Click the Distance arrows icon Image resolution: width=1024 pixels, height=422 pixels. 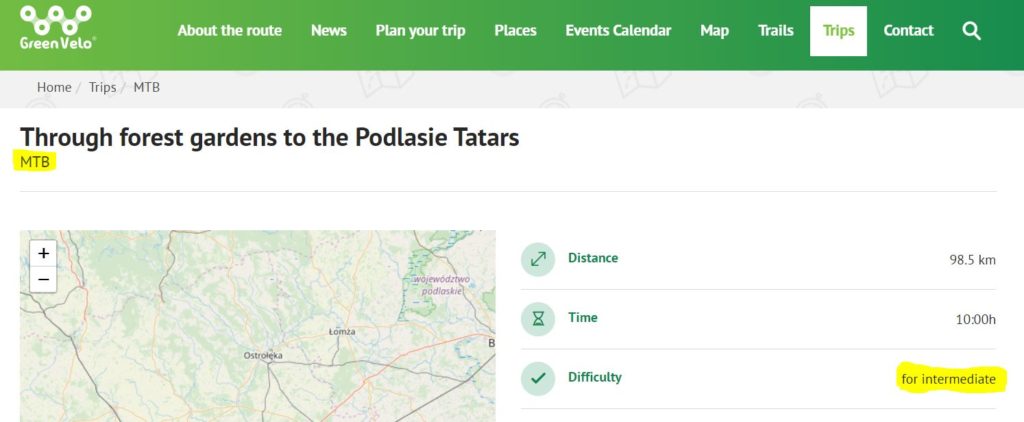[x=538, y=259]
